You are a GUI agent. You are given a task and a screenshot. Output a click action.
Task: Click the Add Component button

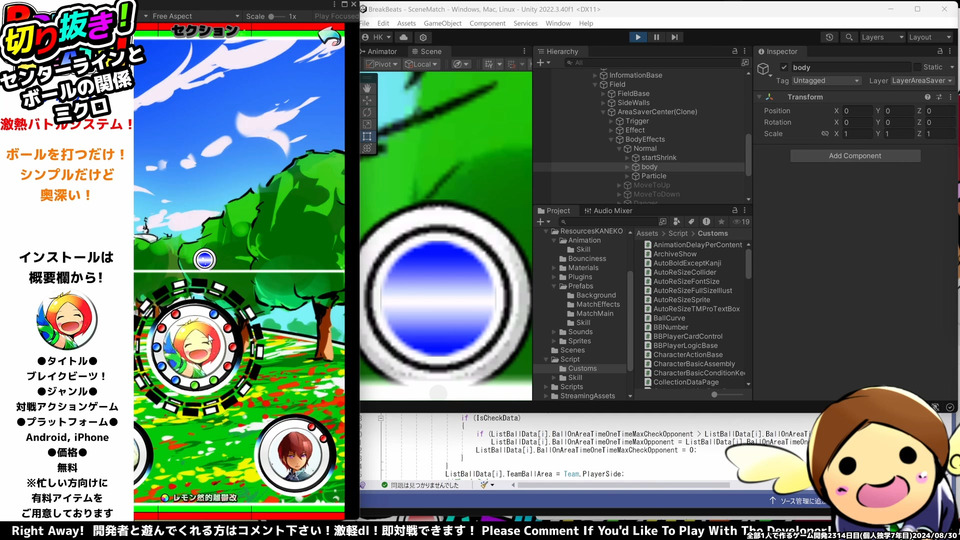tap(855, 156)
